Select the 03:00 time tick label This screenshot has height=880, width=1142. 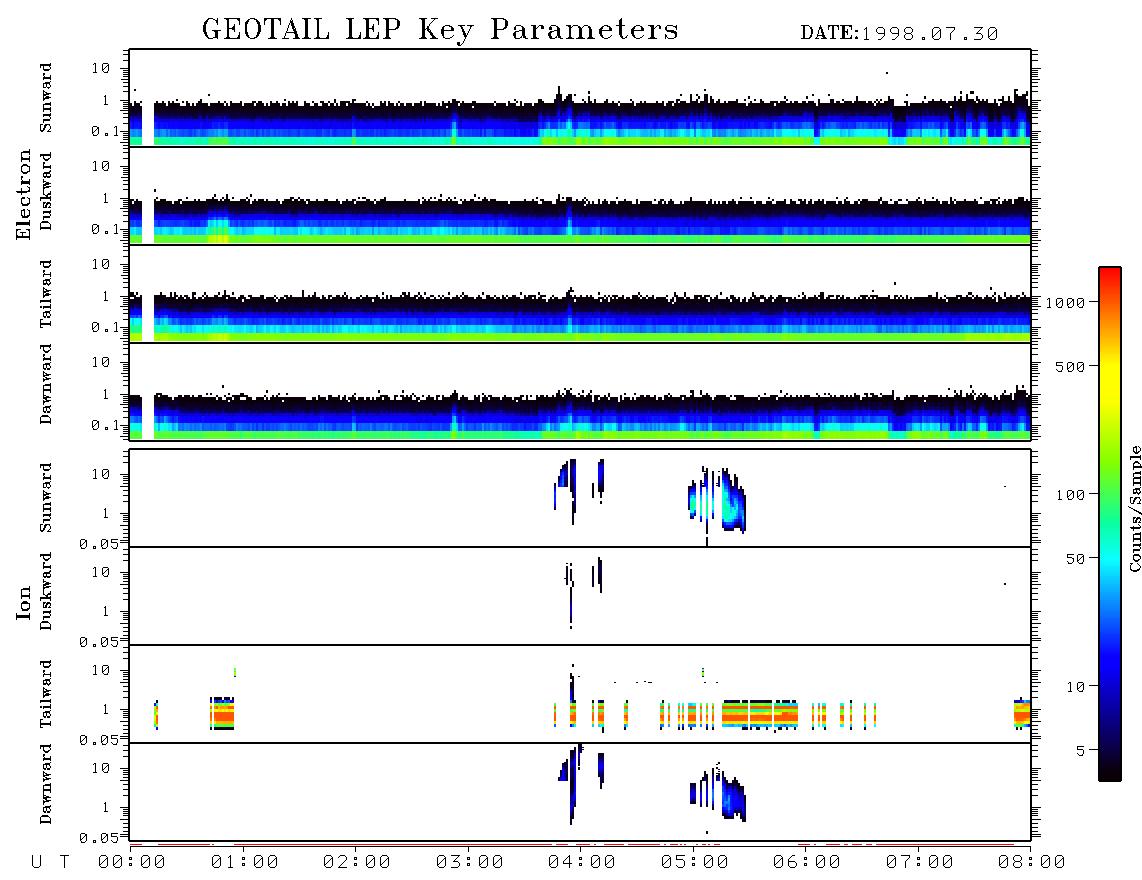(470, 863)
